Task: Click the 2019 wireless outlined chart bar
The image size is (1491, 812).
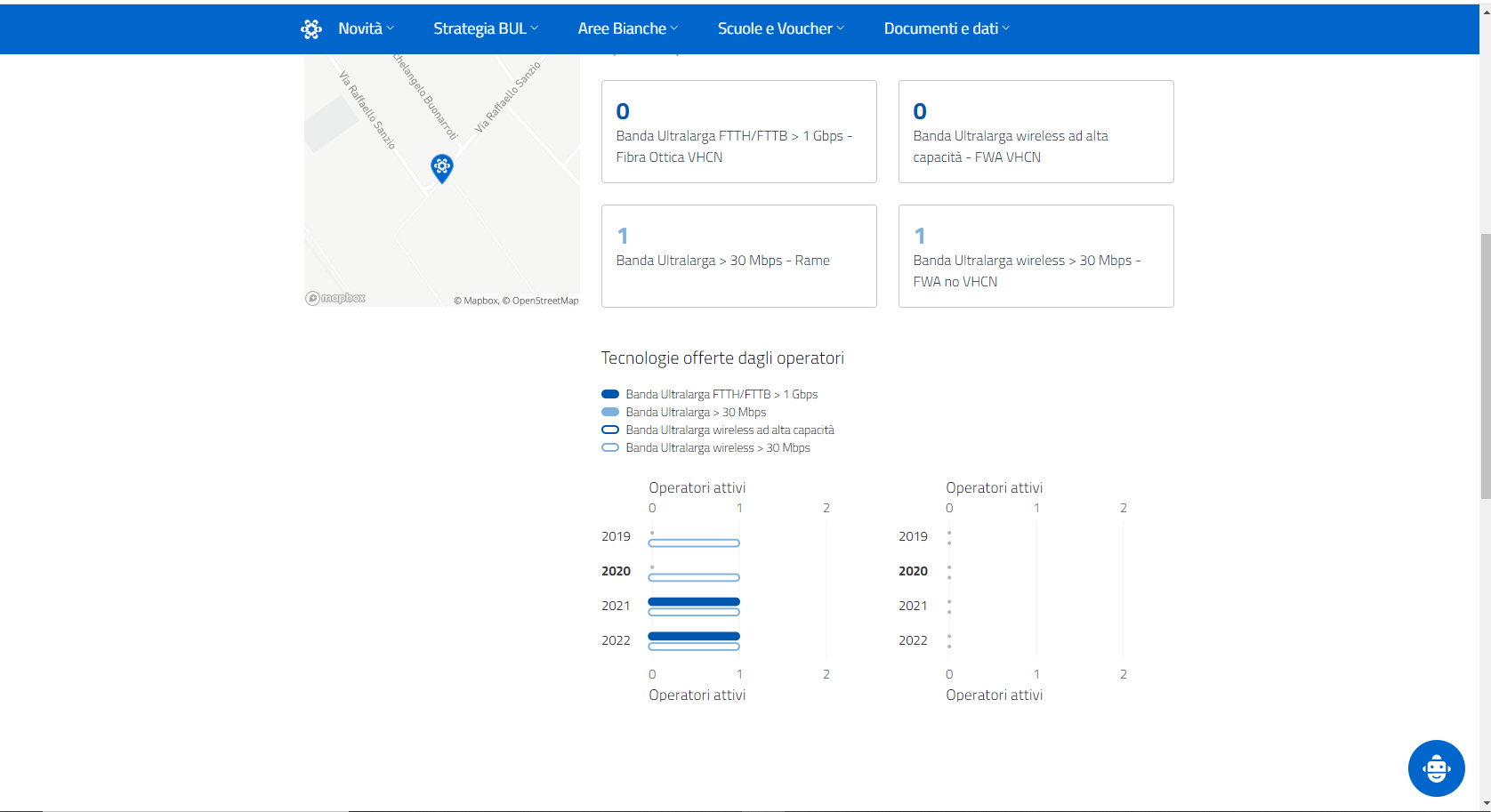Action: point(694,543)
